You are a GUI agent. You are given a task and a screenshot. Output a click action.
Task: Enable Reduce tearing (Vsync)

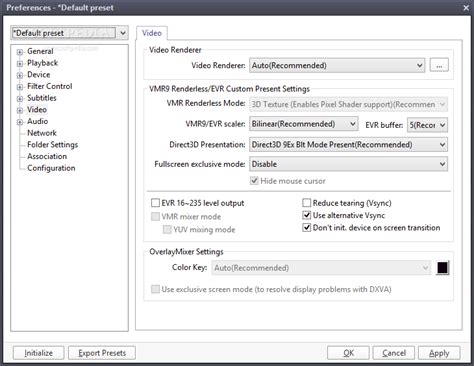coord(306,203)
